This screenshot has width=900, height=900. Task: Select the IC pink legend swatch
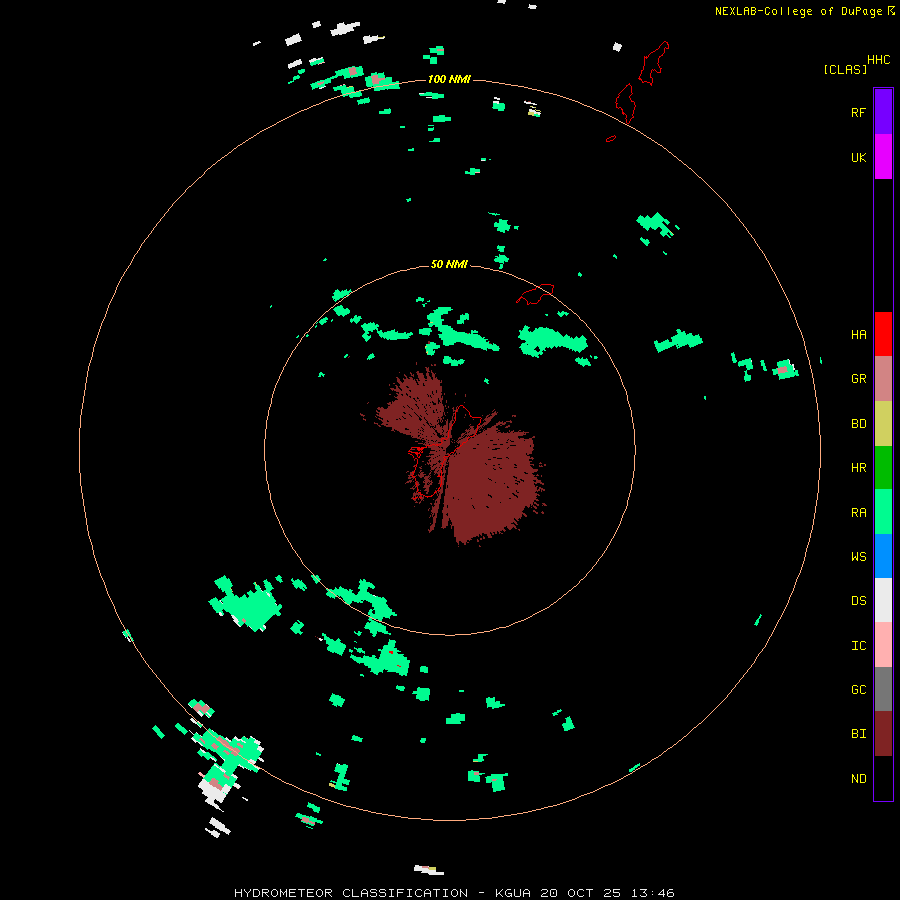coord(883,645)
